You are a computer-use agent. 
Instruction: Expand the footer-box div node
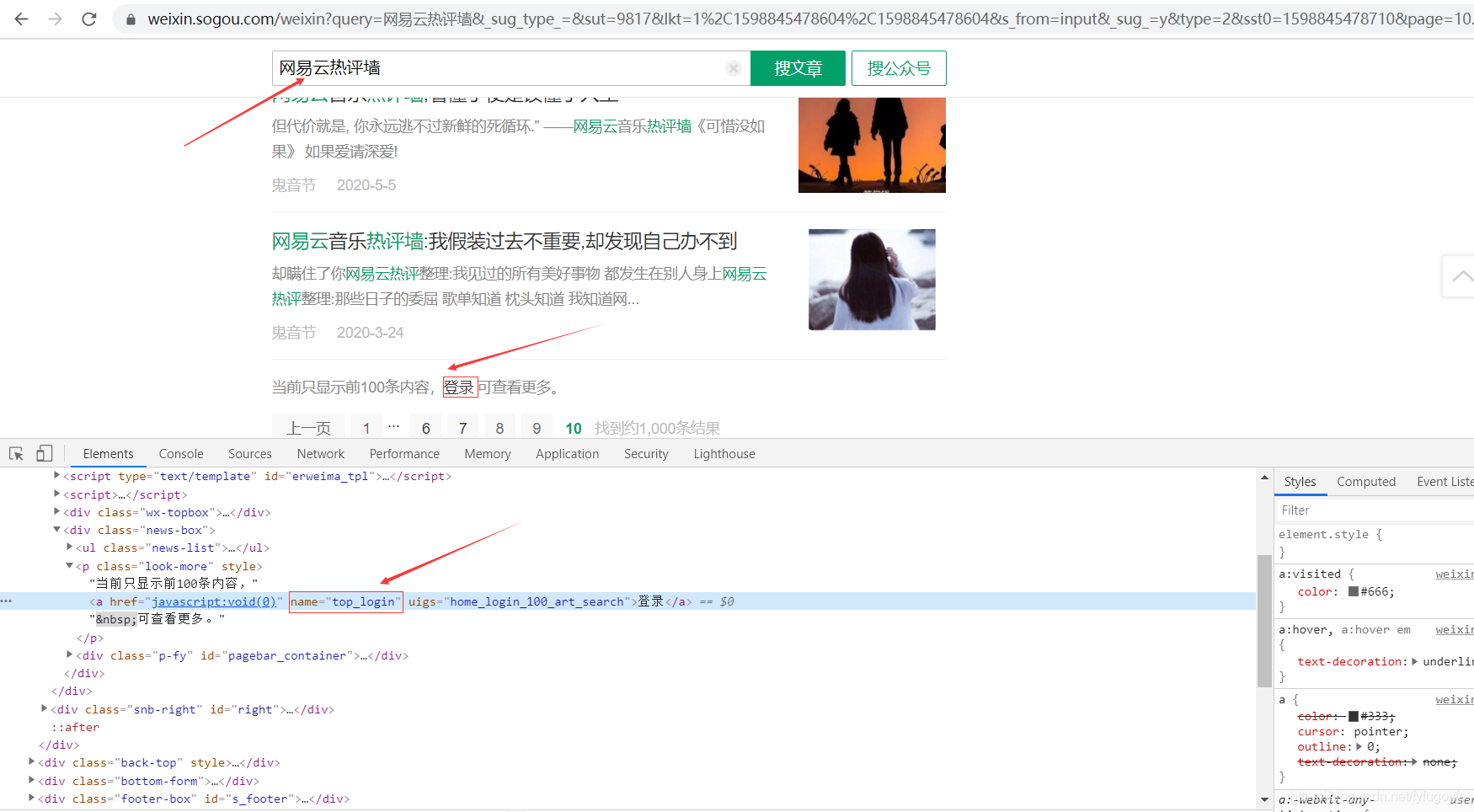(x=31, y=798)
